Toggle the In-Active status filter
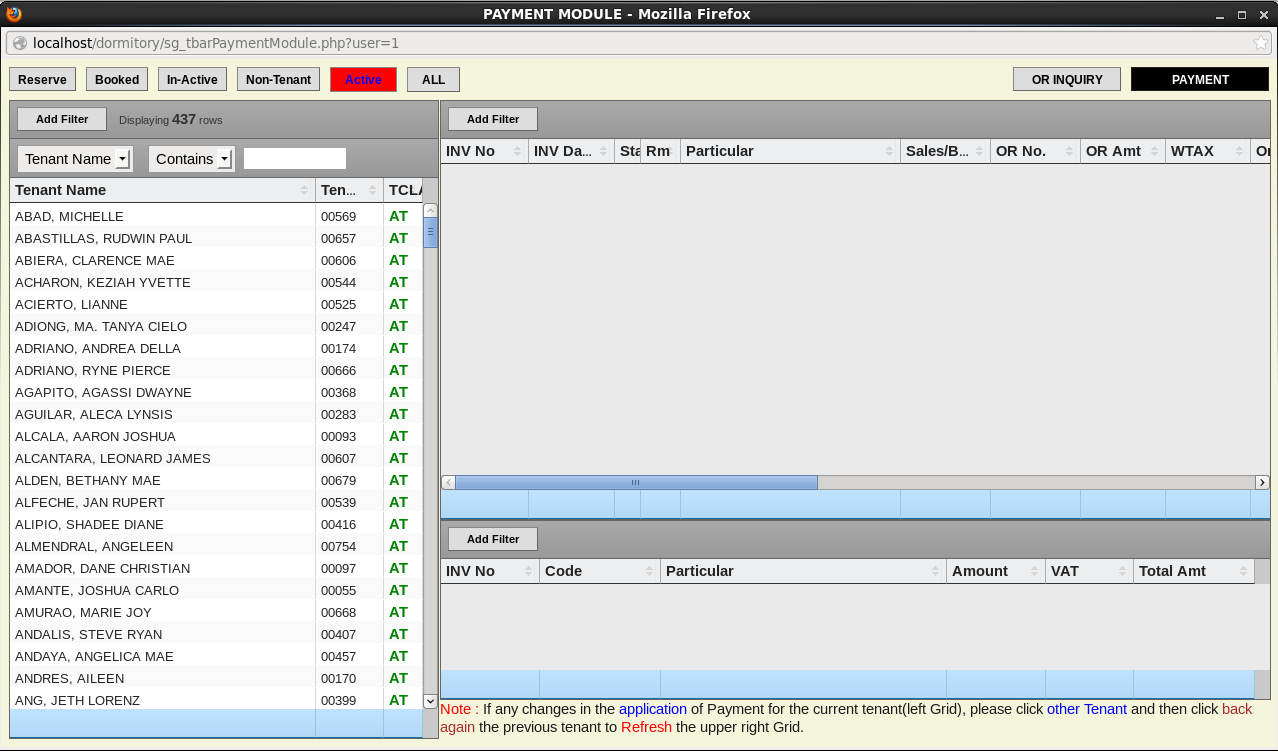1278x752 pixels. [192, 80]
